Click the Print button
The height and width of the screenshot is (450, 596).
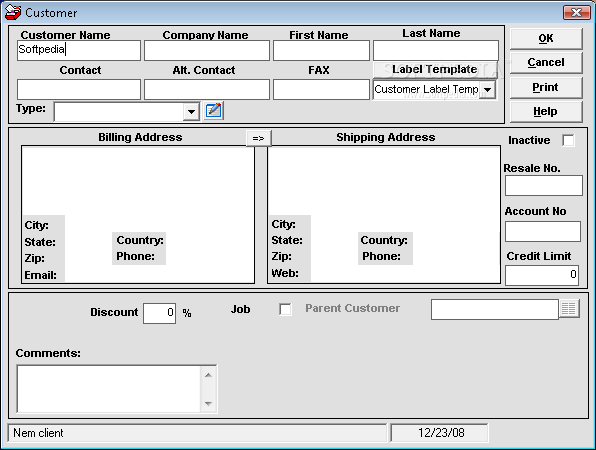546,87
